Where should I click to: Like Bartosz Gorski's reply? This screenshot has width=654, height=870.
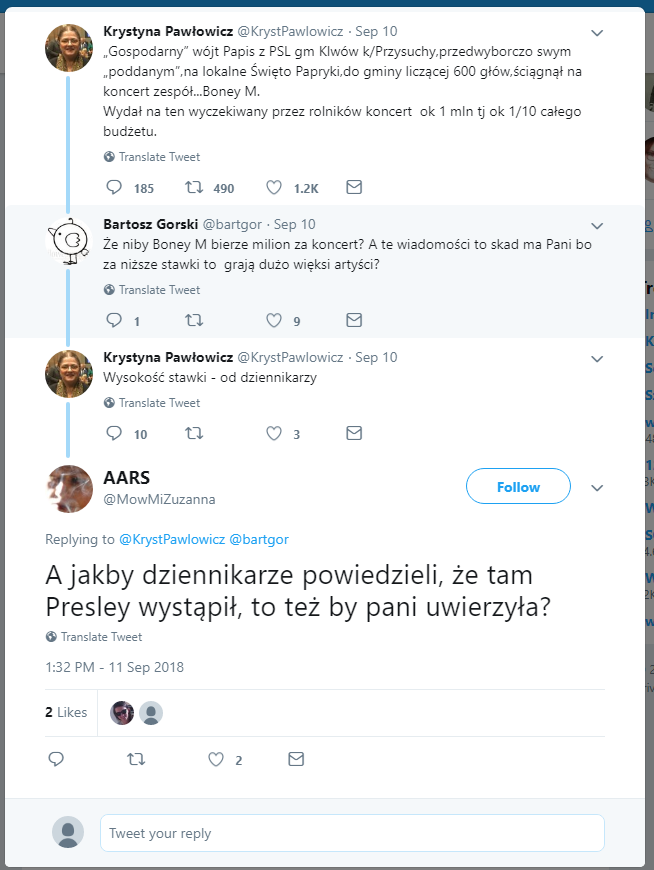click(x=272, y=320)
